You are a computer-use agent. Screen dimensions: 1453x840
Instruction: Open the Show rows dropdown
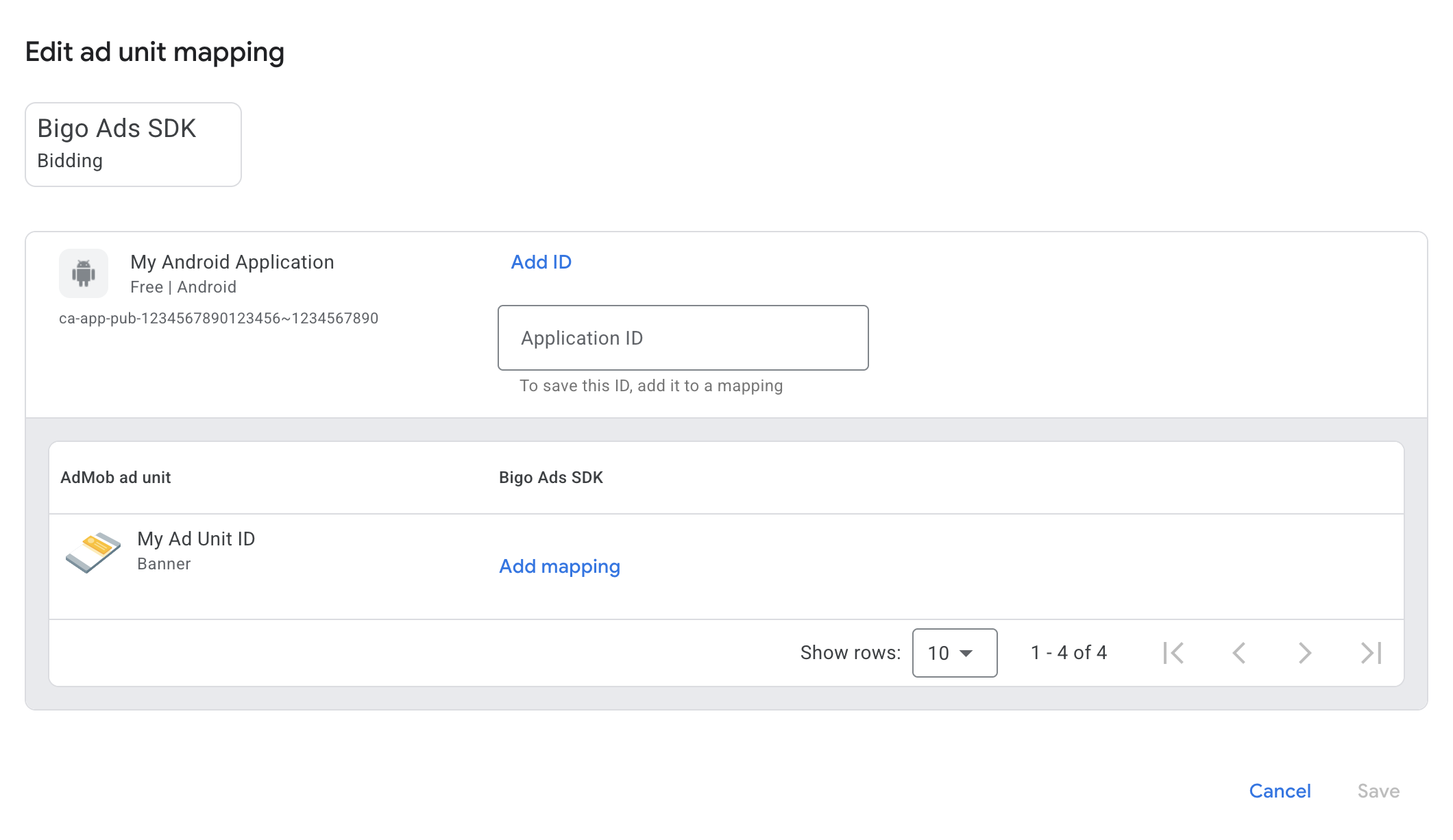[955, 653]
